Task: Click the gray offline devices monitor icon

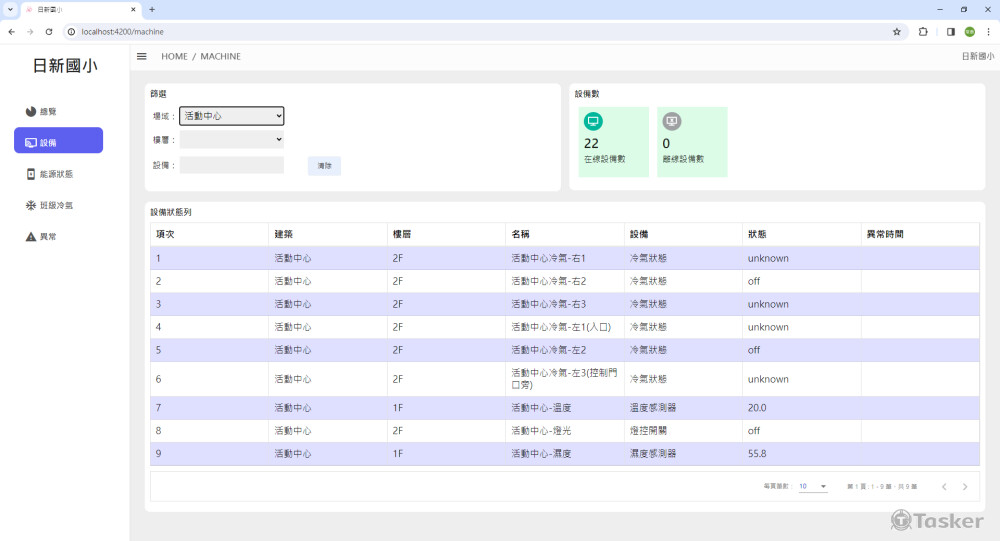Action: coord(672,122)
